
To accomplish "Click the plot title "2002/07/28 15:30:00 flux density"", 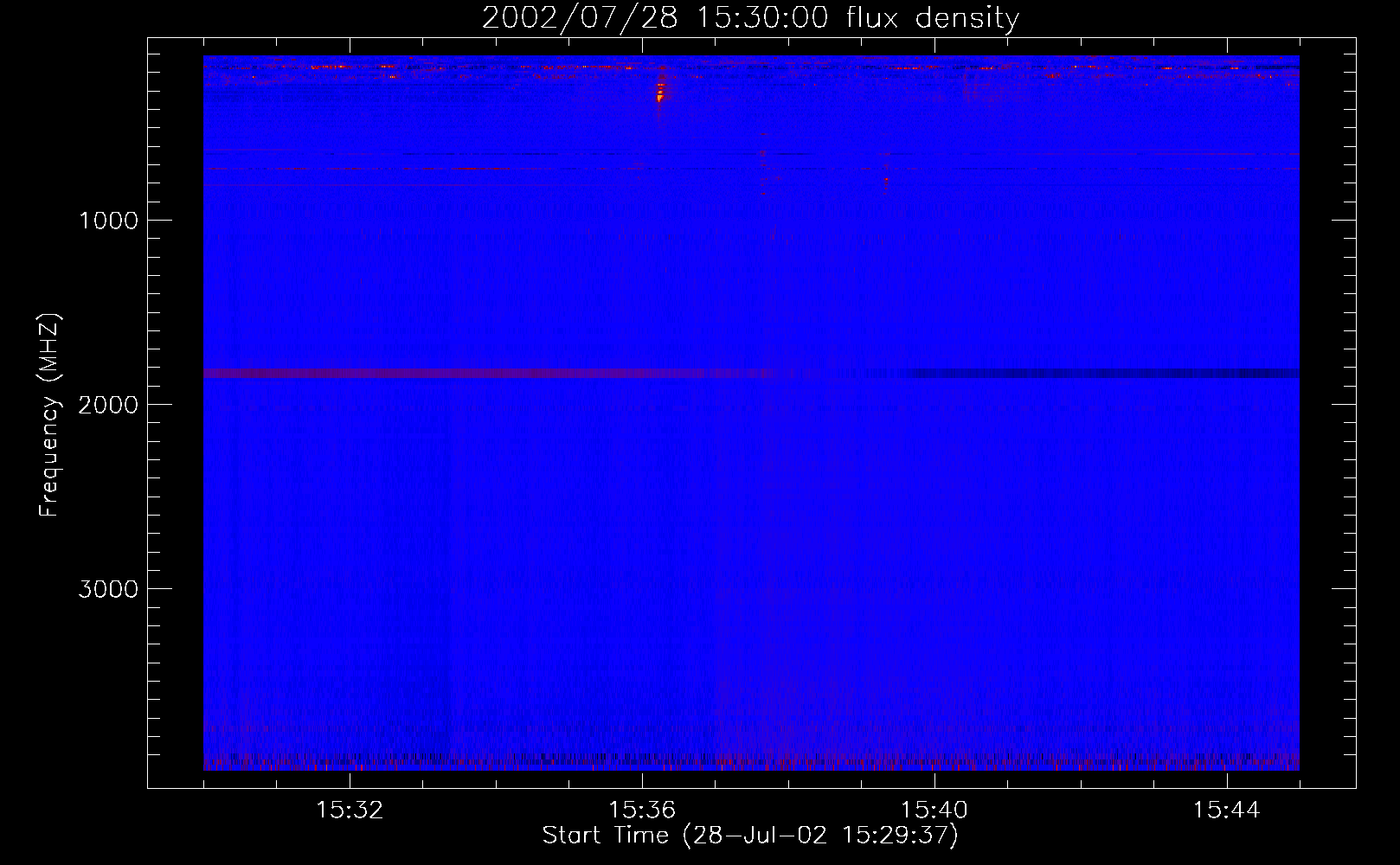I will tap(750, 17).
